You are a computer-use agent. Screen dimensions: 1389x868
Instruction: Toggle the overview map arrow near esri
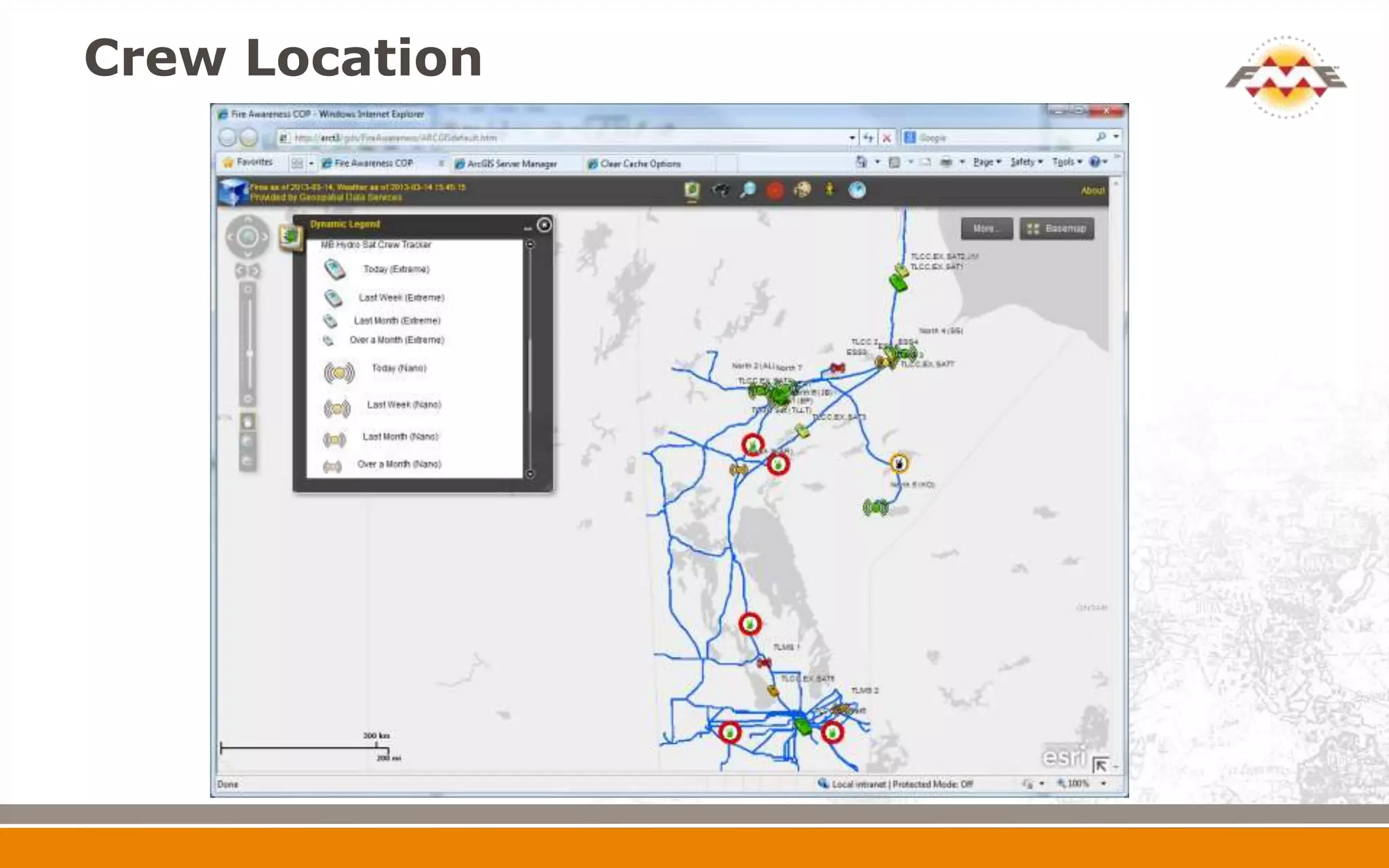coord(1100,765)
